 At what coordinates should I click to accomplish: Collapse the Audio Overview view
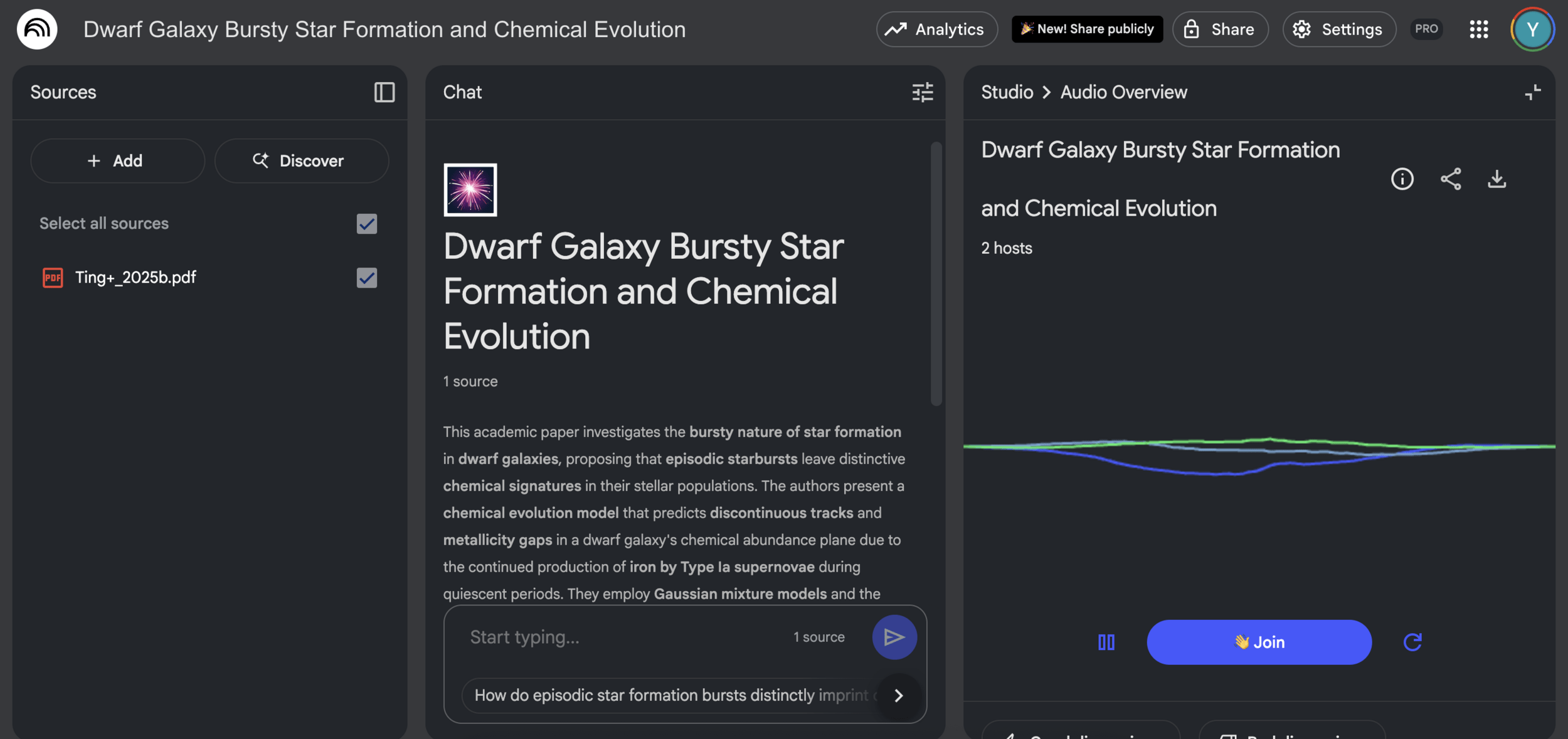click(x=1532, y=92)
